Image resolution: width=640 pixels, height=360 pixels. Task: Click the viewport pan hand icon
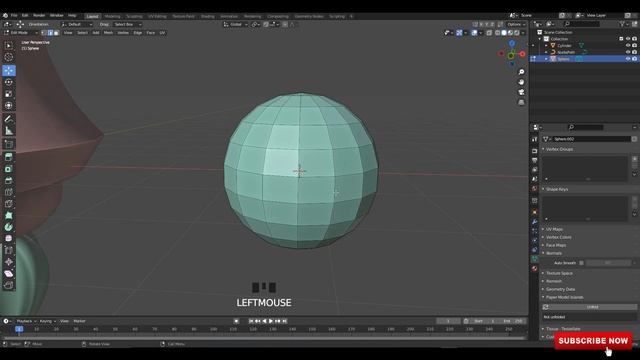point(521,82)
